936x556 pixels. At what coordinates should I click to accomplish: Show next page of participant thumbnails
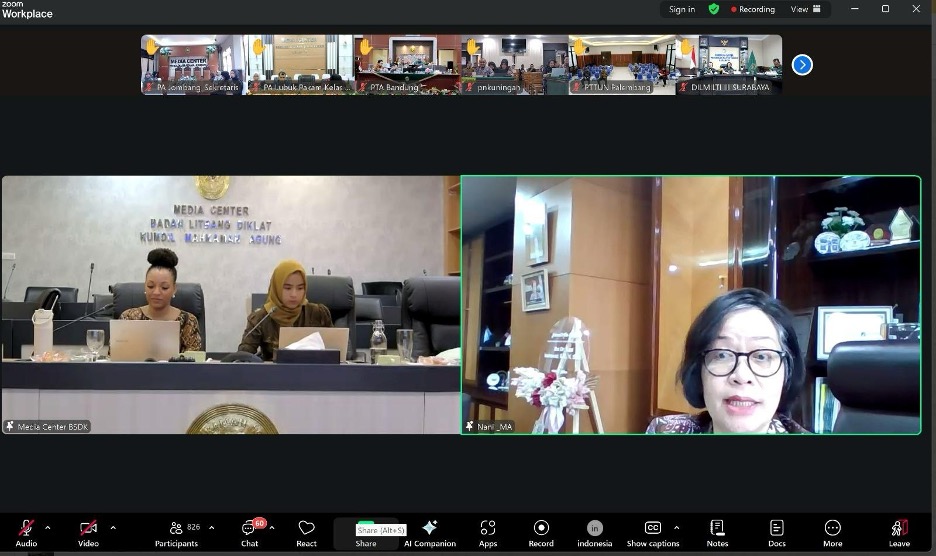point(802,65)
